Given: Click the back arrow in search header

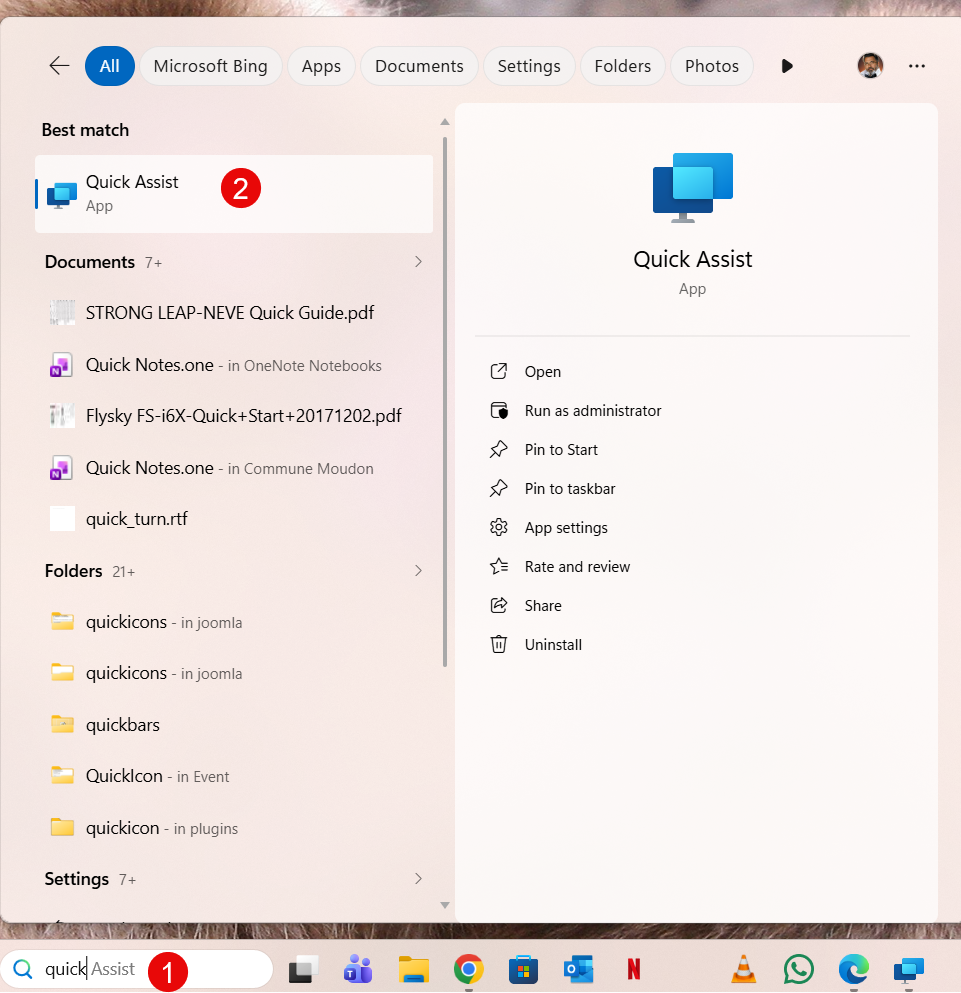Looking at the screenshot, I should (x=59, y=66).
